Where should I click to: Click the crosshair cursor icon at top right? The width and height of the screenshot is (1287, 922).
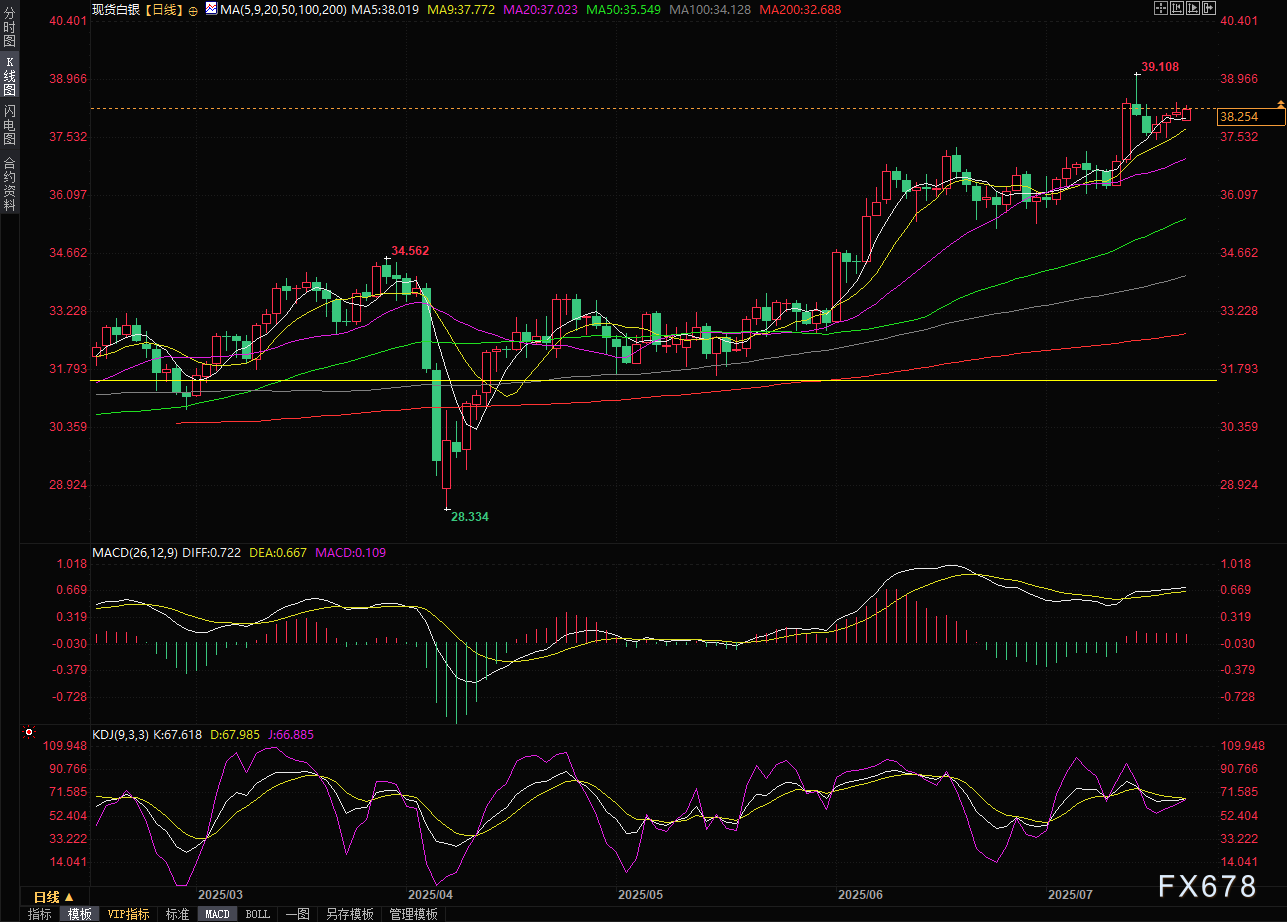pos(1160,8)
